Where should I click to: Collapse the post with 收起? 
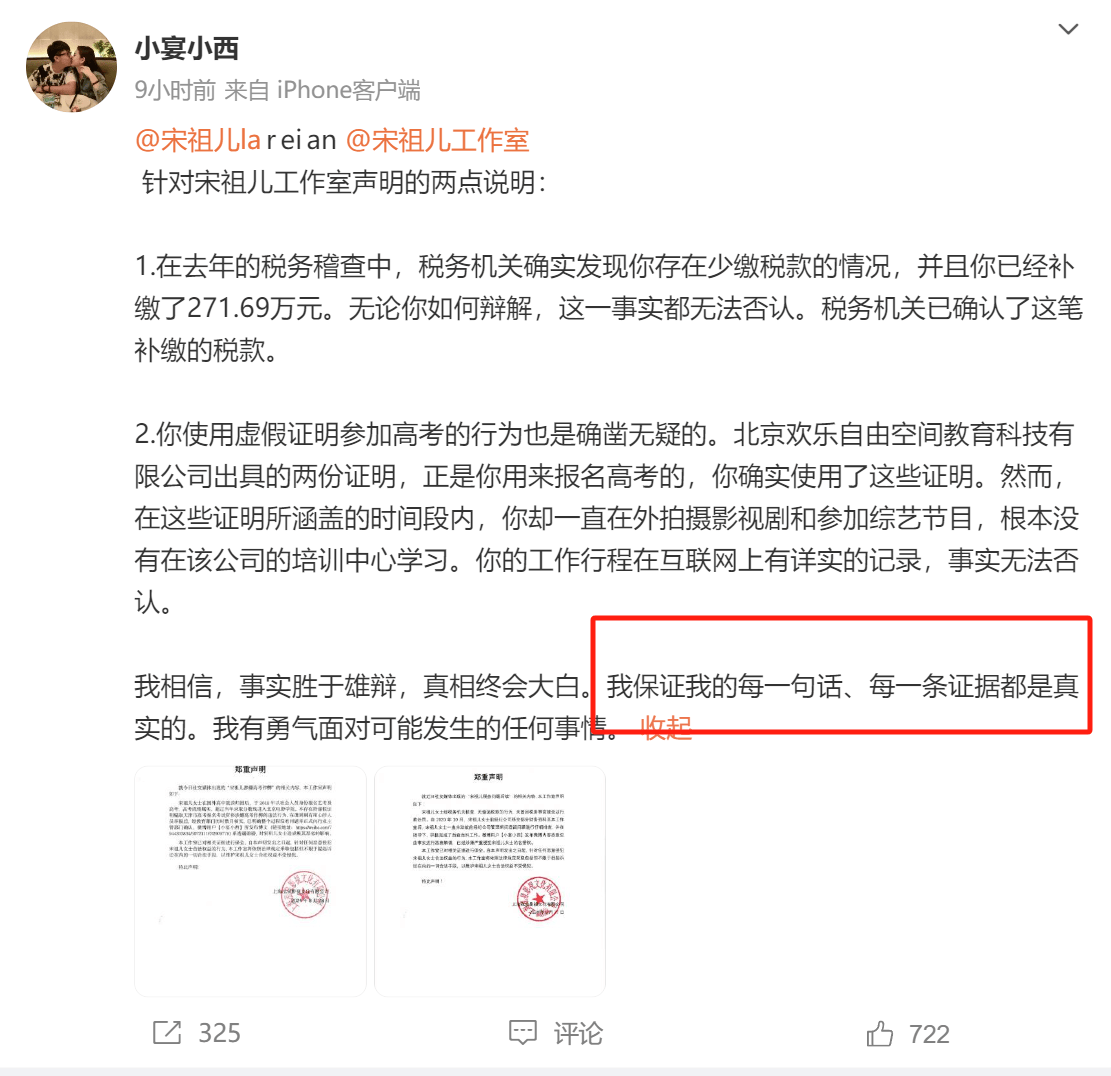coord(665,727)
